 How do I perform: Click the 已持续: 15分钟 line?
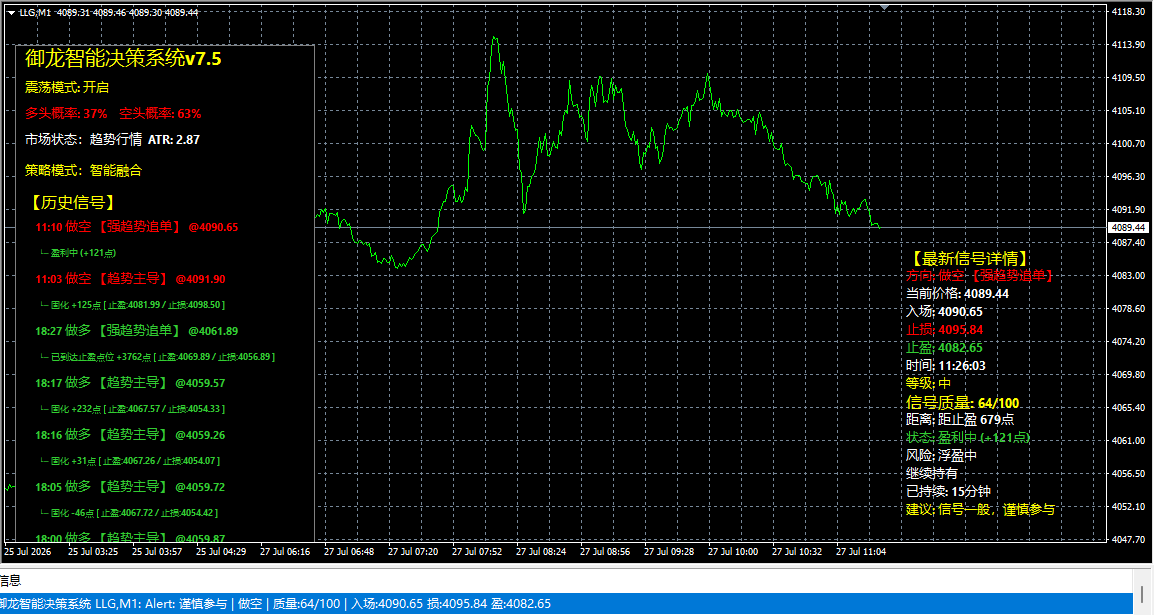948,492
